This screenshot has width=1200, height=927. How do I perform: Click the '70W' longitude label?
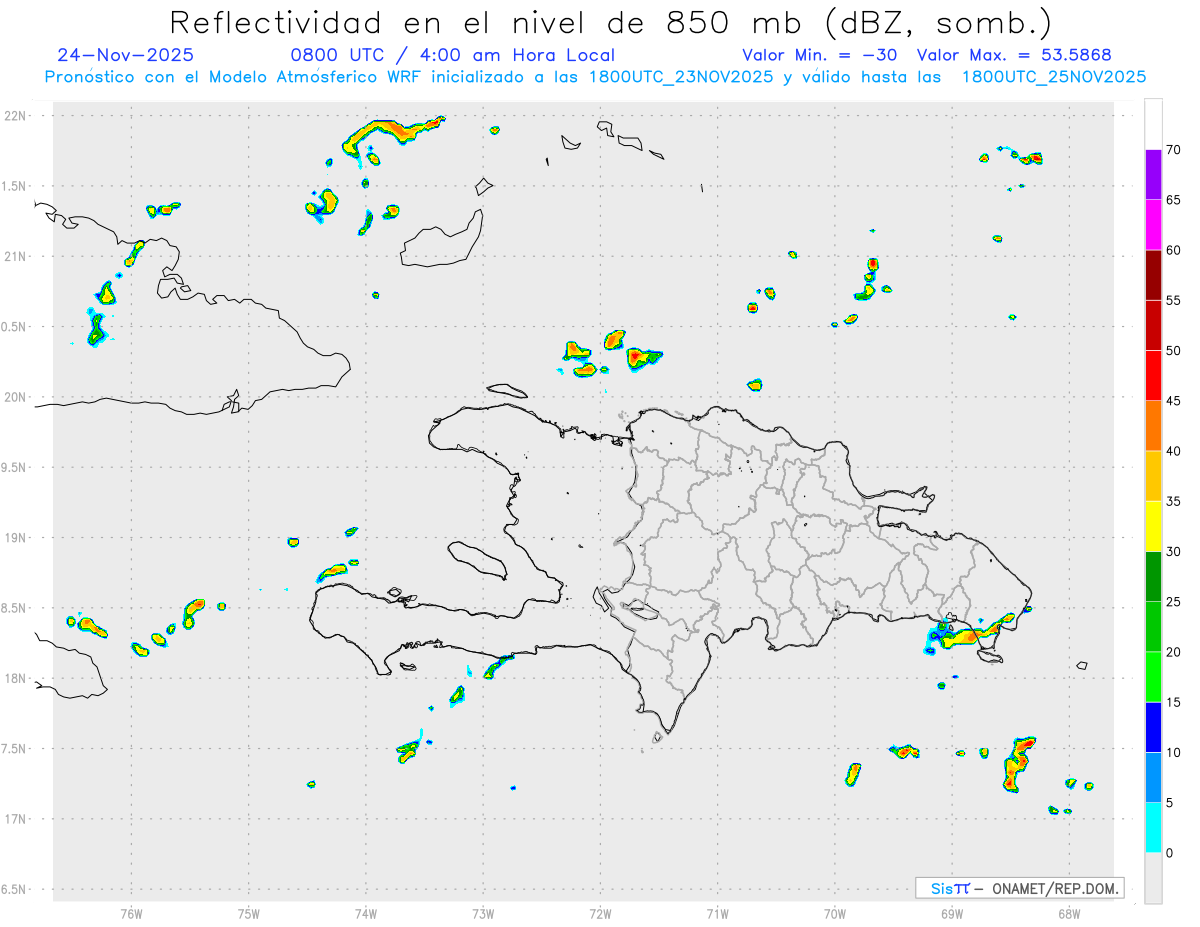tap(835, 913)
